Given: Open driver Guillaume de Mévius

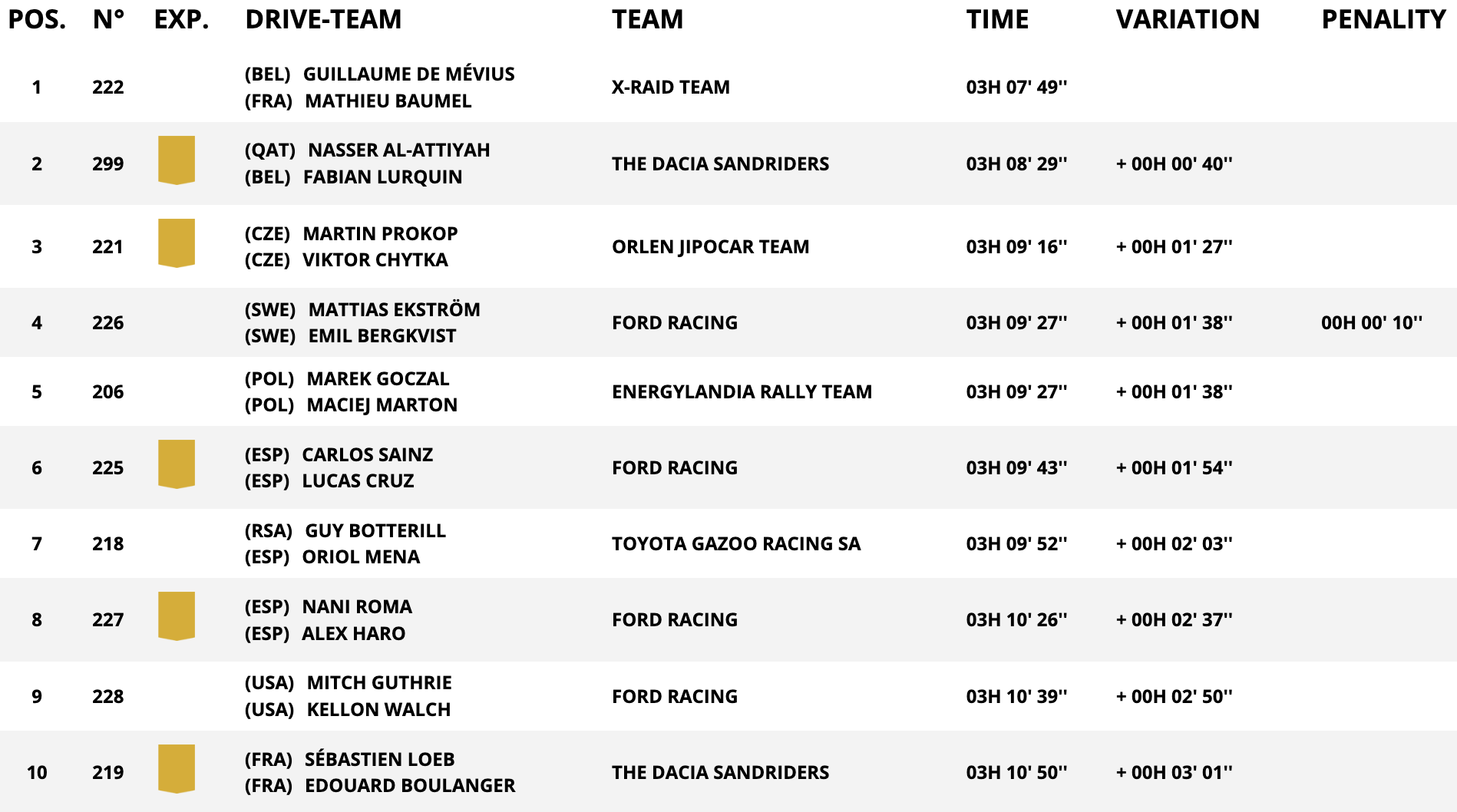Looking at the screenshot, I should (x=408, y=74).
